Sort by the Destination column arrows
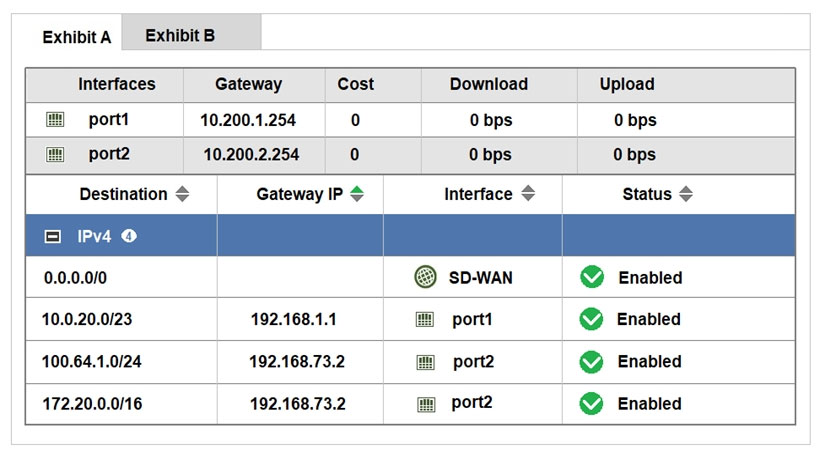This screenshot has width=825, height=459. [x=182, y=194]
